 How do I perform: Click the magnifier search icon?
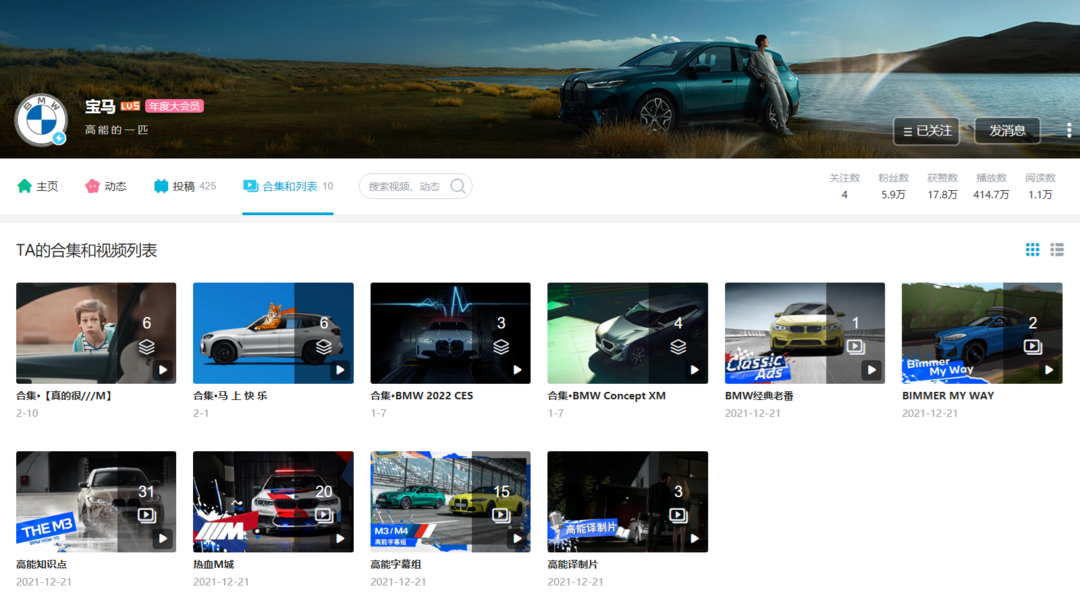458,186
